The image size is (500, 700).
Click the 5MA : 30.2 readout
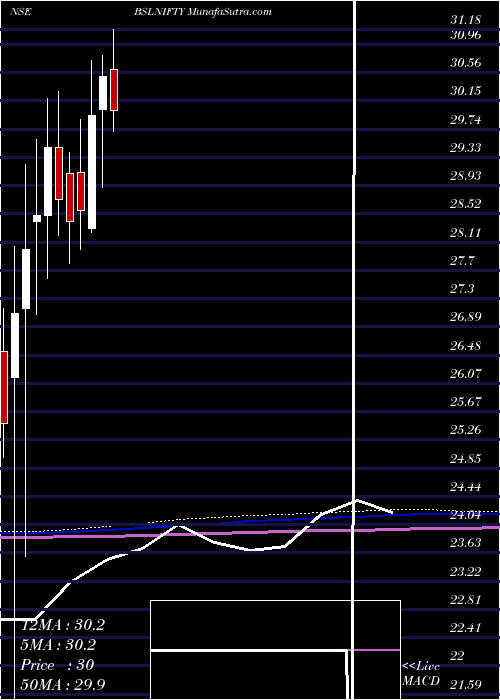[x=59, y=645]
